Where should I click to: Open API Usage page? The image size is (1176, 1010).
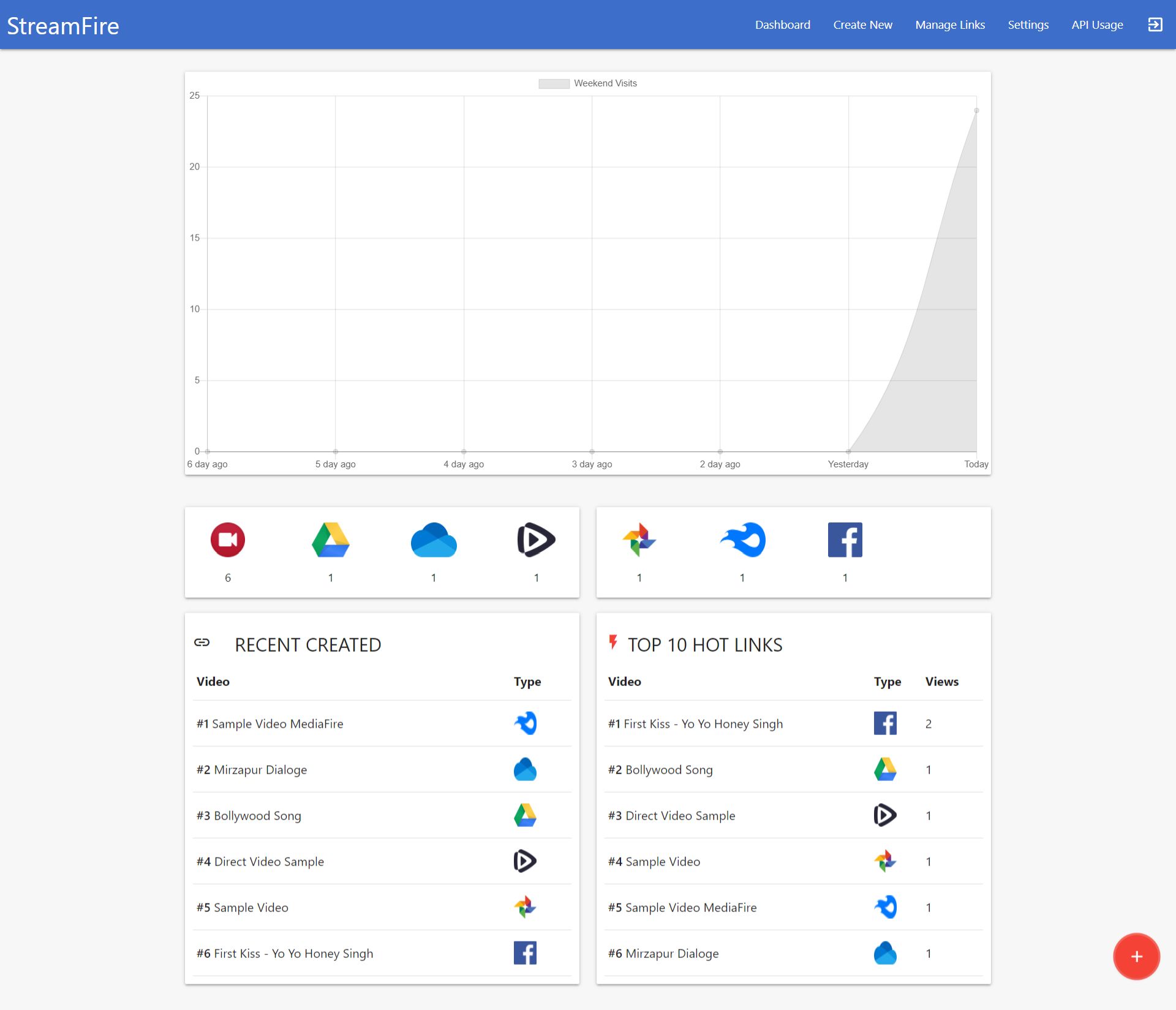click(x=1097, y=24)
